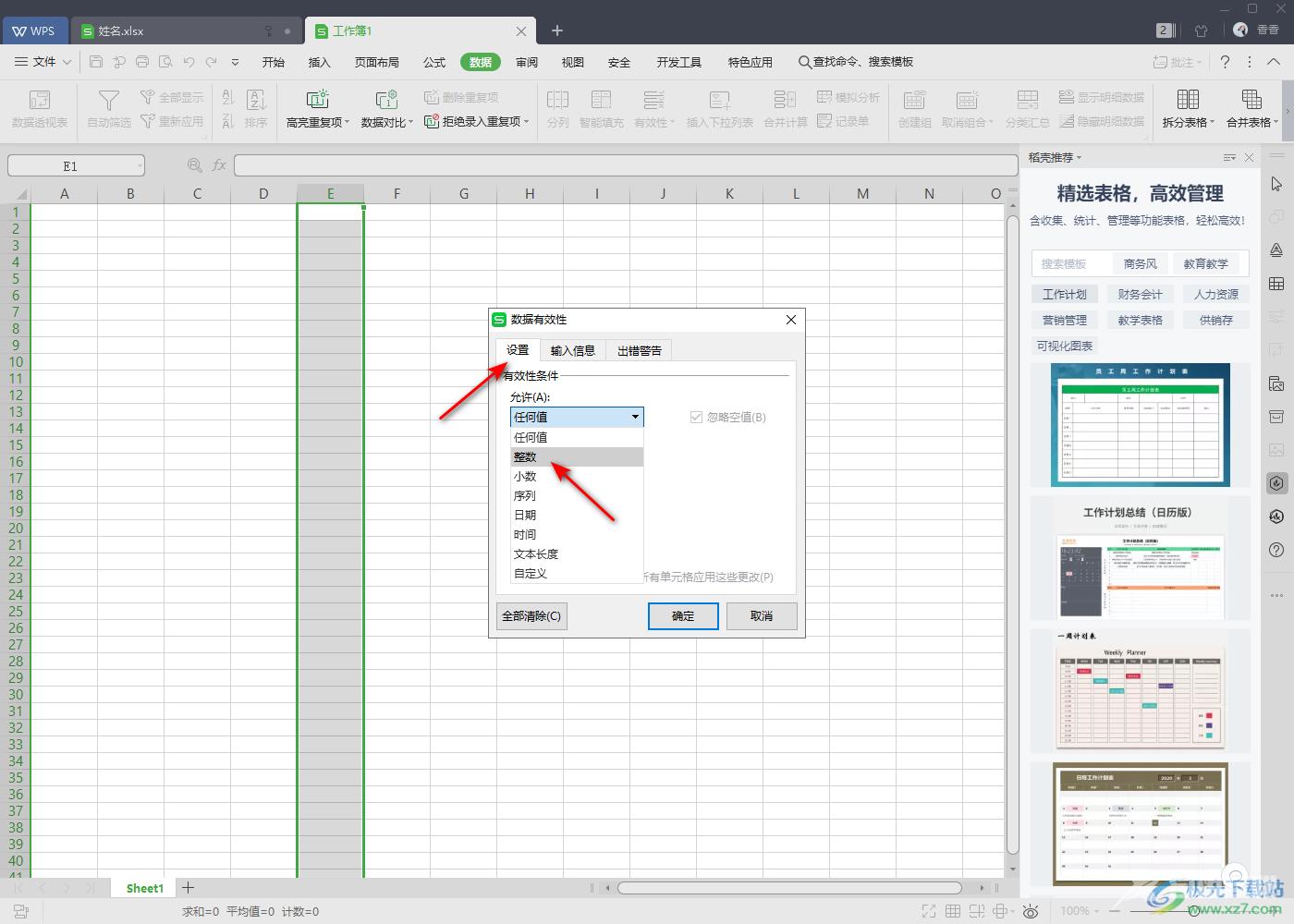The width and height of the screenshot is (1294, 924).
Task: Click the full screen icon in status bar
Action: 929,911
